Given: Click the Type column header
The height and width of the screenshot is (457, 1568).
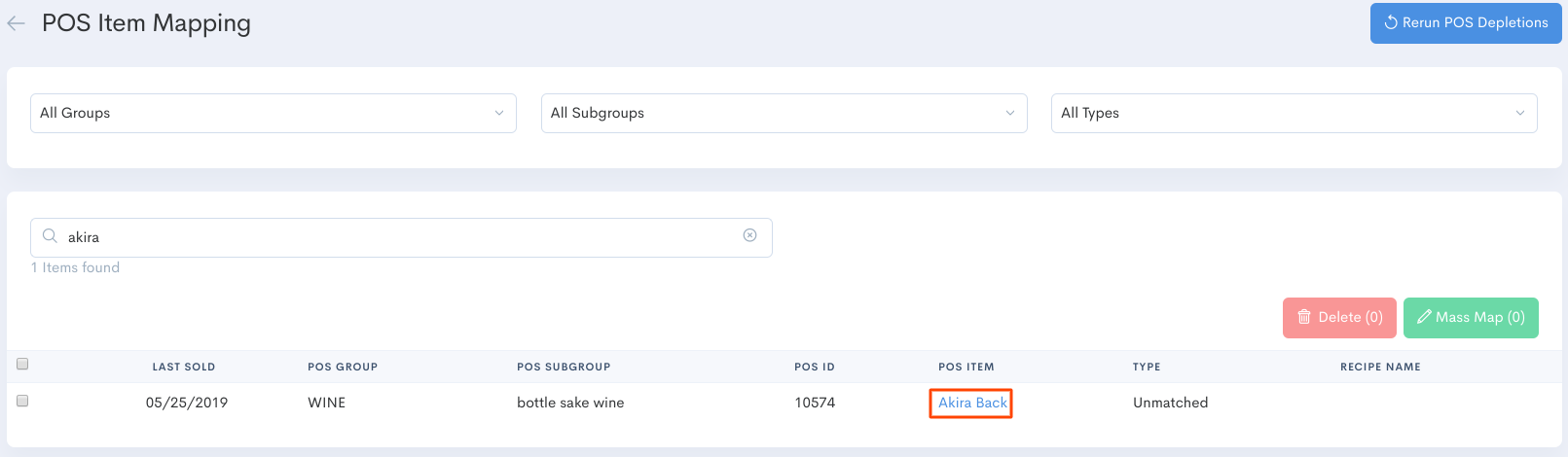Looking at the screenshot, I should 1147,367.
